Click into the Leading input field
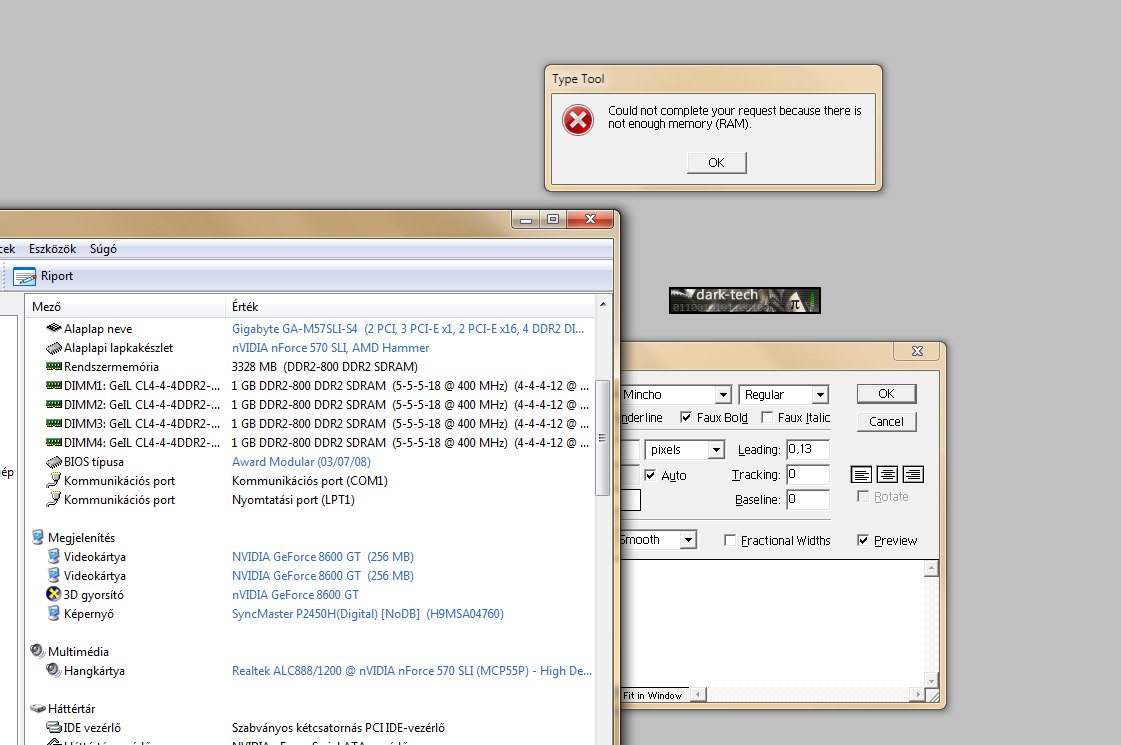1121x745 pixels. pyautogui.click(x=807, y=450)
